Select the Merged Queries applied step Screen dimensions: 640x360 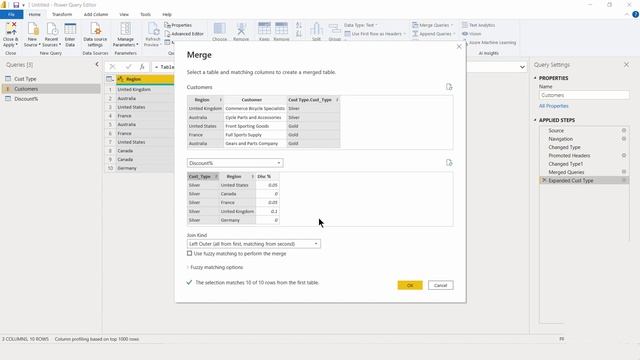click(x=566, y=172)
